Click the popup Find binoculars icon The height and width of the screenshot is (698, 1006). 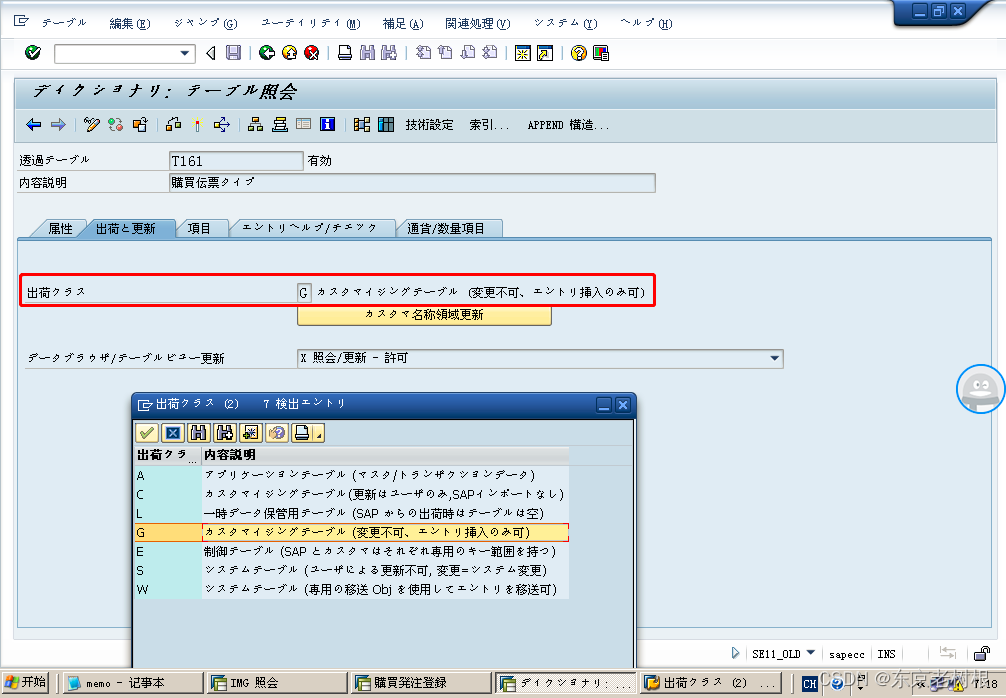point(198,433)
